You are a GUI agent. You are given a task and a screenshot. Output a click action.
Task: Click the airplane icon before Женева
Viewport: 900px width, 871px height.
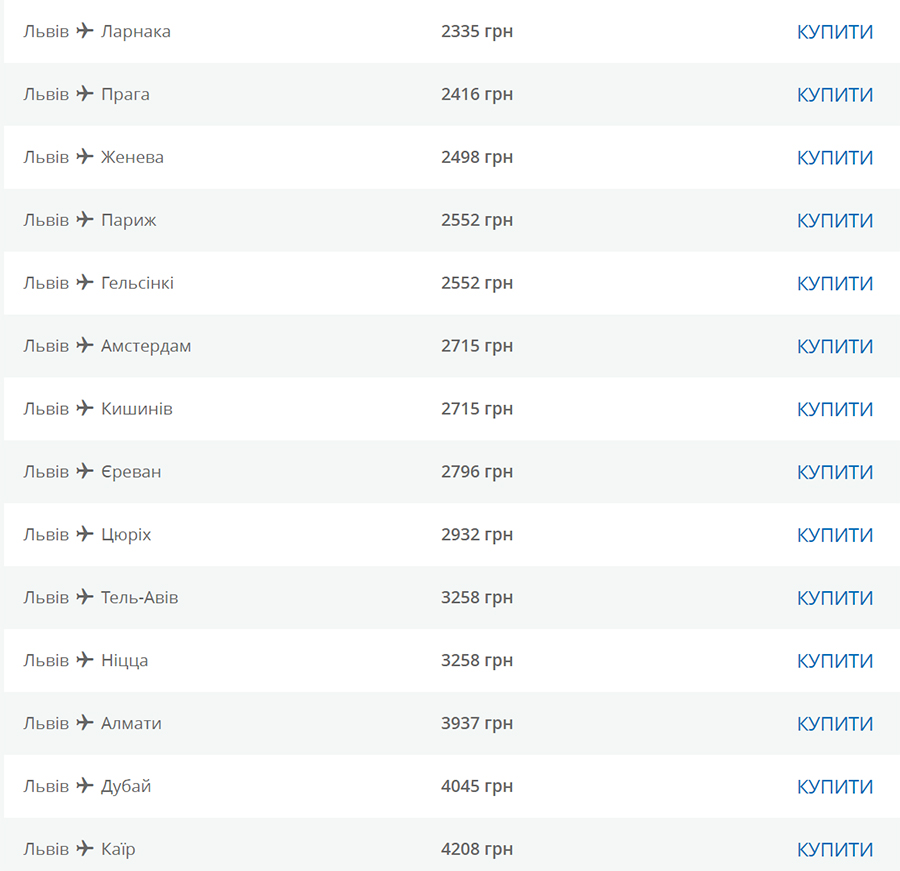85,156
